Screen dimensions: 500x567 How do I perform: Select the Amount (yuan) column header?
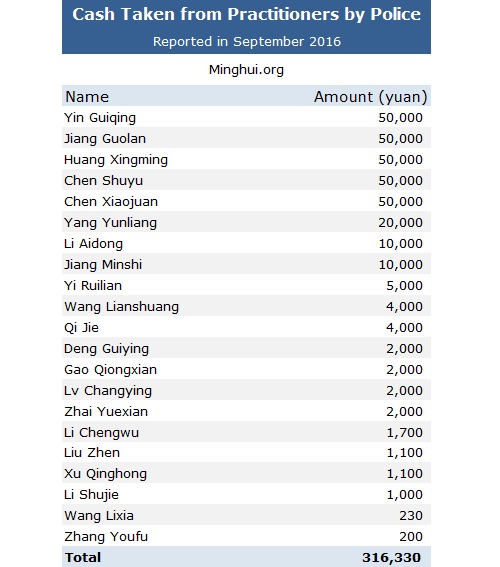click(371, 97)
